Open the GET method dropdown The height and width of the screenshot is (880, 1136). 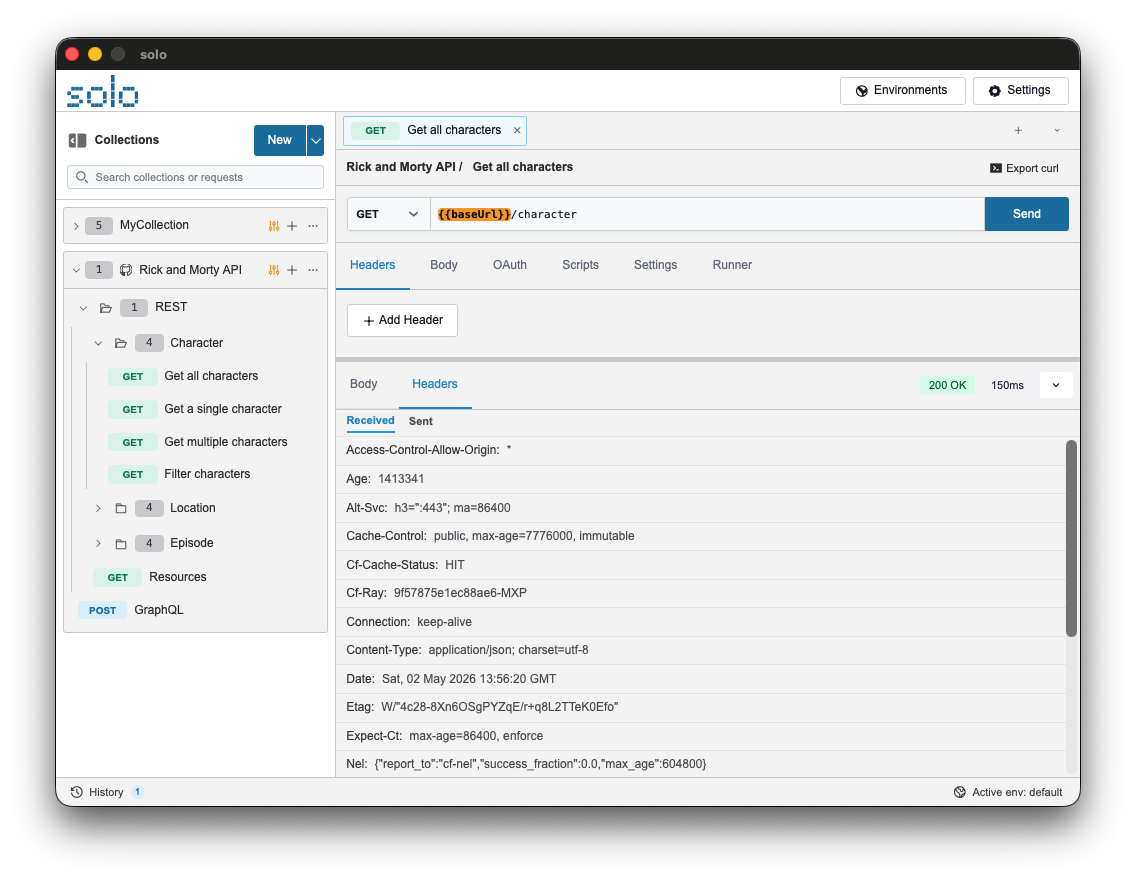point(388,214)
